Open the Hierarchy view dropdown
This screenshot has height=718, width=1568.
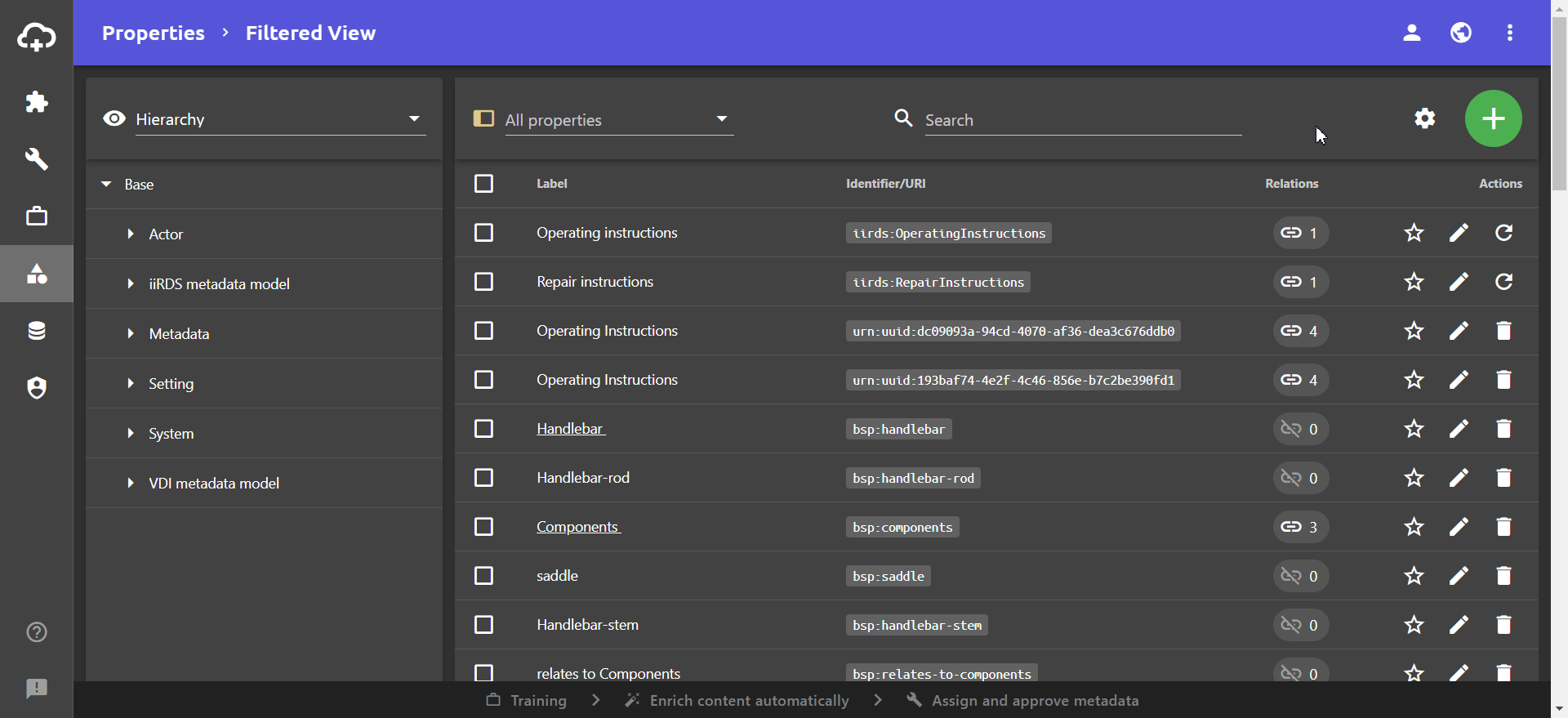(280, 119)
